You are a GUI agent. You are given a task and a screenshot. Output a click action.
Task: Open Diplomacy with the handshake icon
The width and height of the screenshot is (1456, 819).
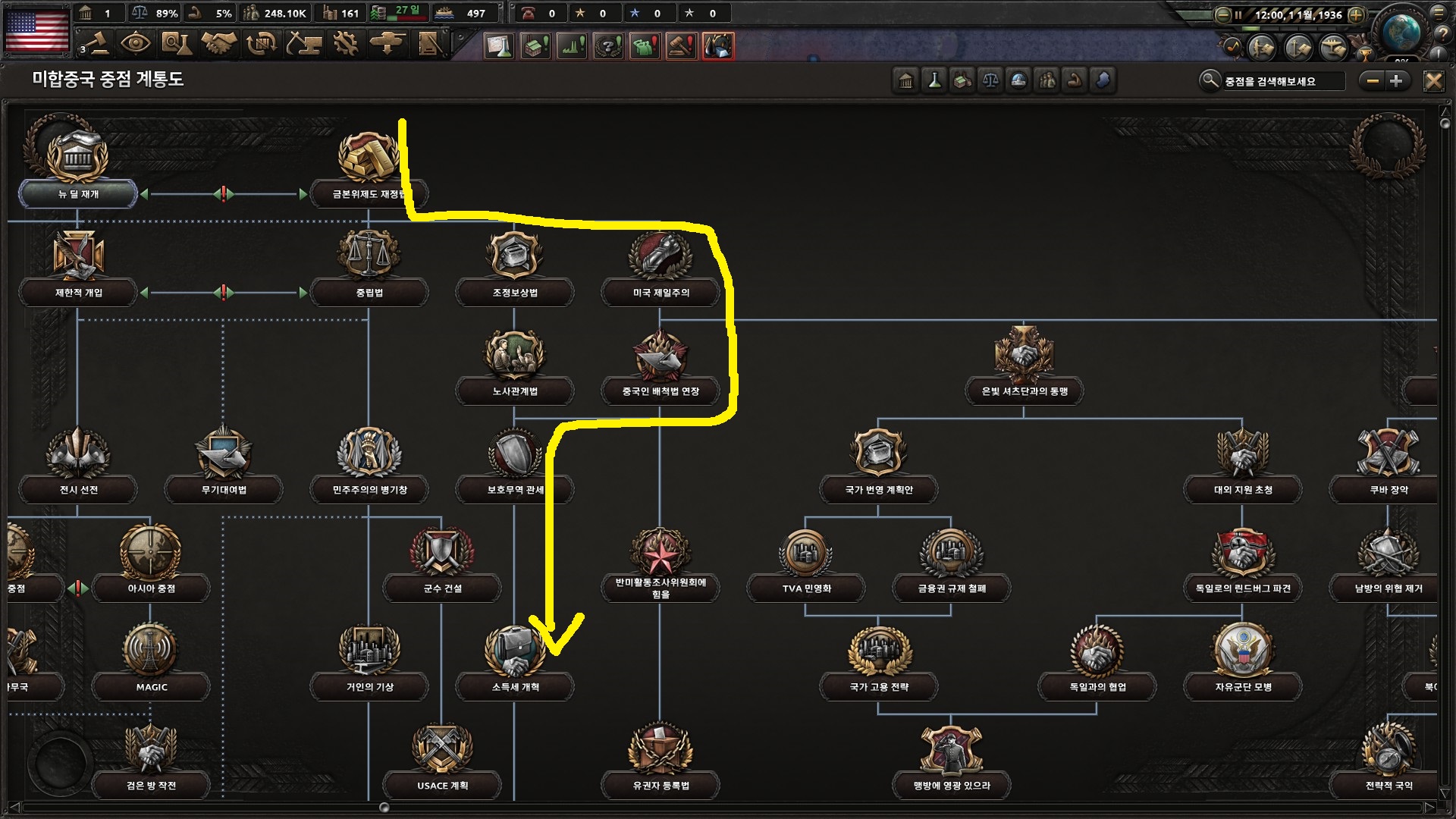218,44
